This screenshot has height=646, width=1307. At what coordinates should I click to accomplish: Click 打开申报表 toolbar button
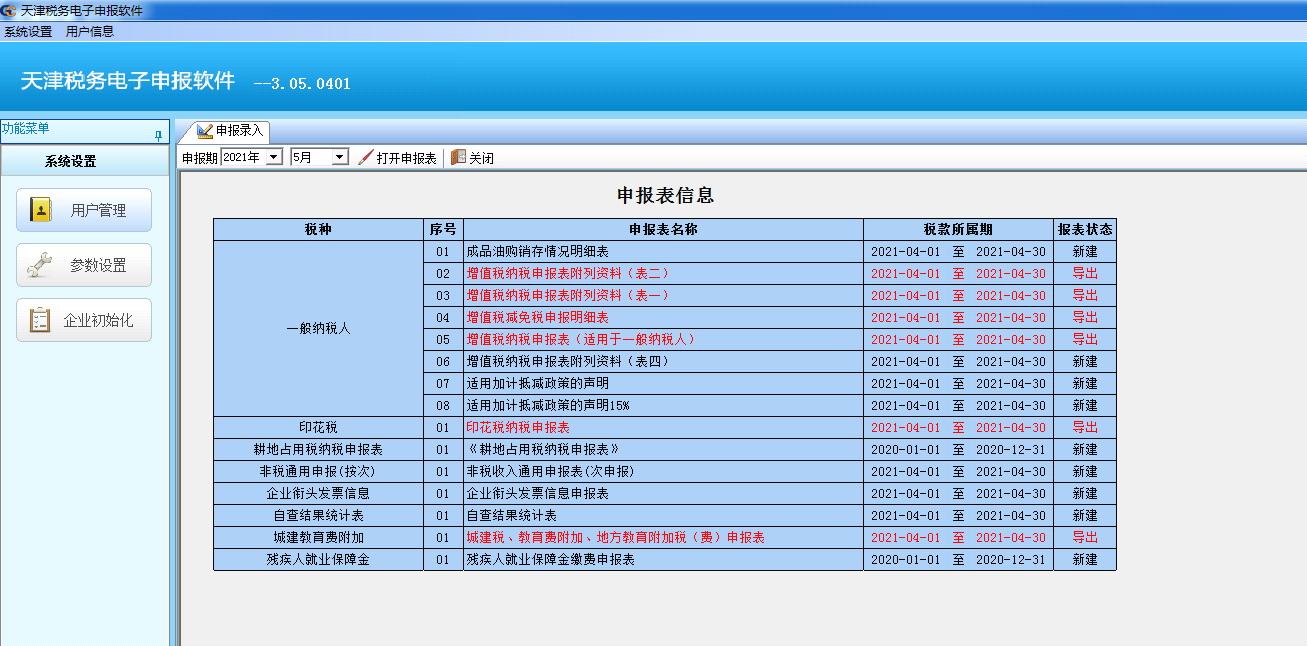(397, 158)
